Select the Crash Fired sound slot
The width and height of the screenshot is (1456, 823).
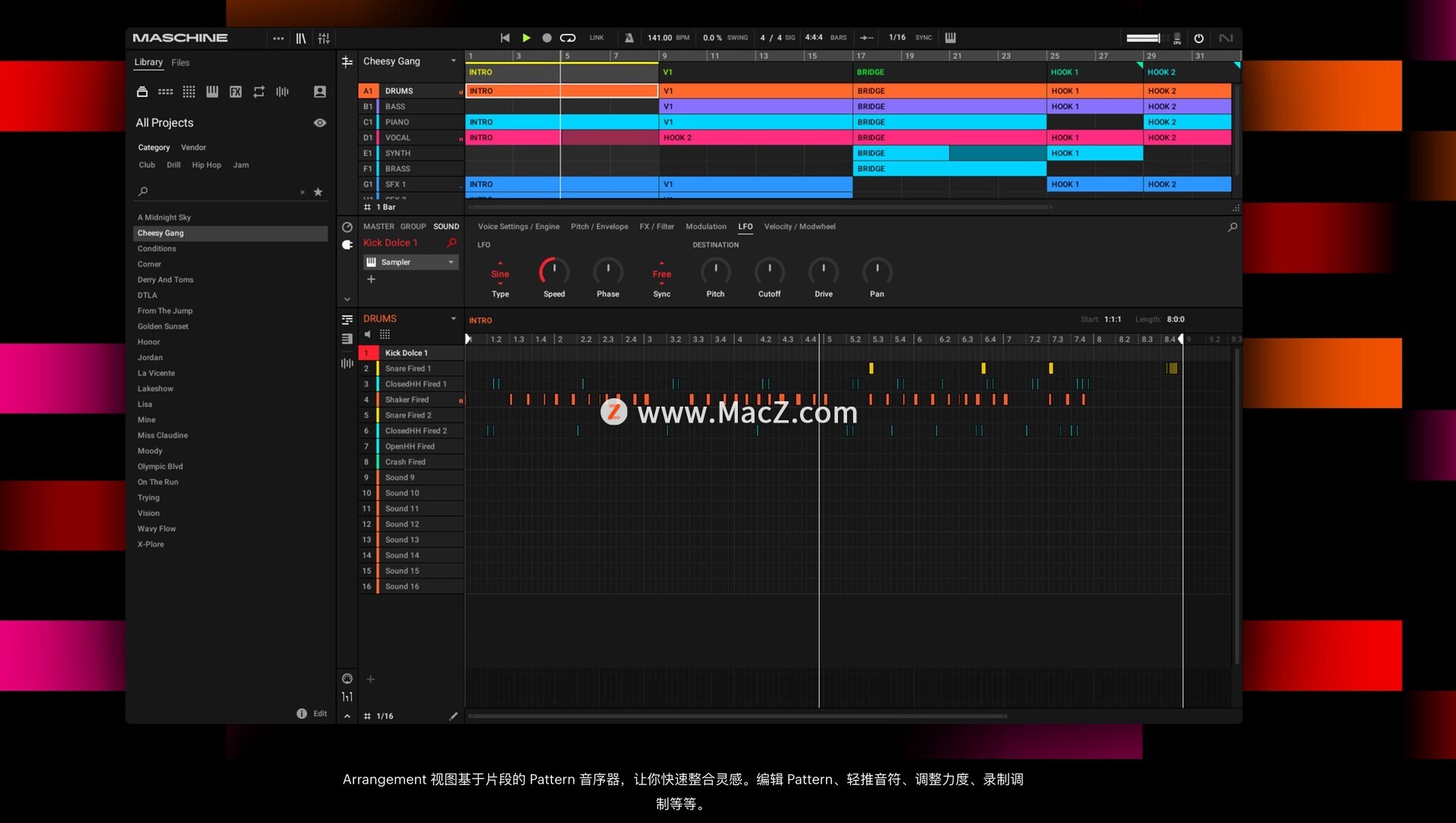pyautogui.click(x=410, y=462)
